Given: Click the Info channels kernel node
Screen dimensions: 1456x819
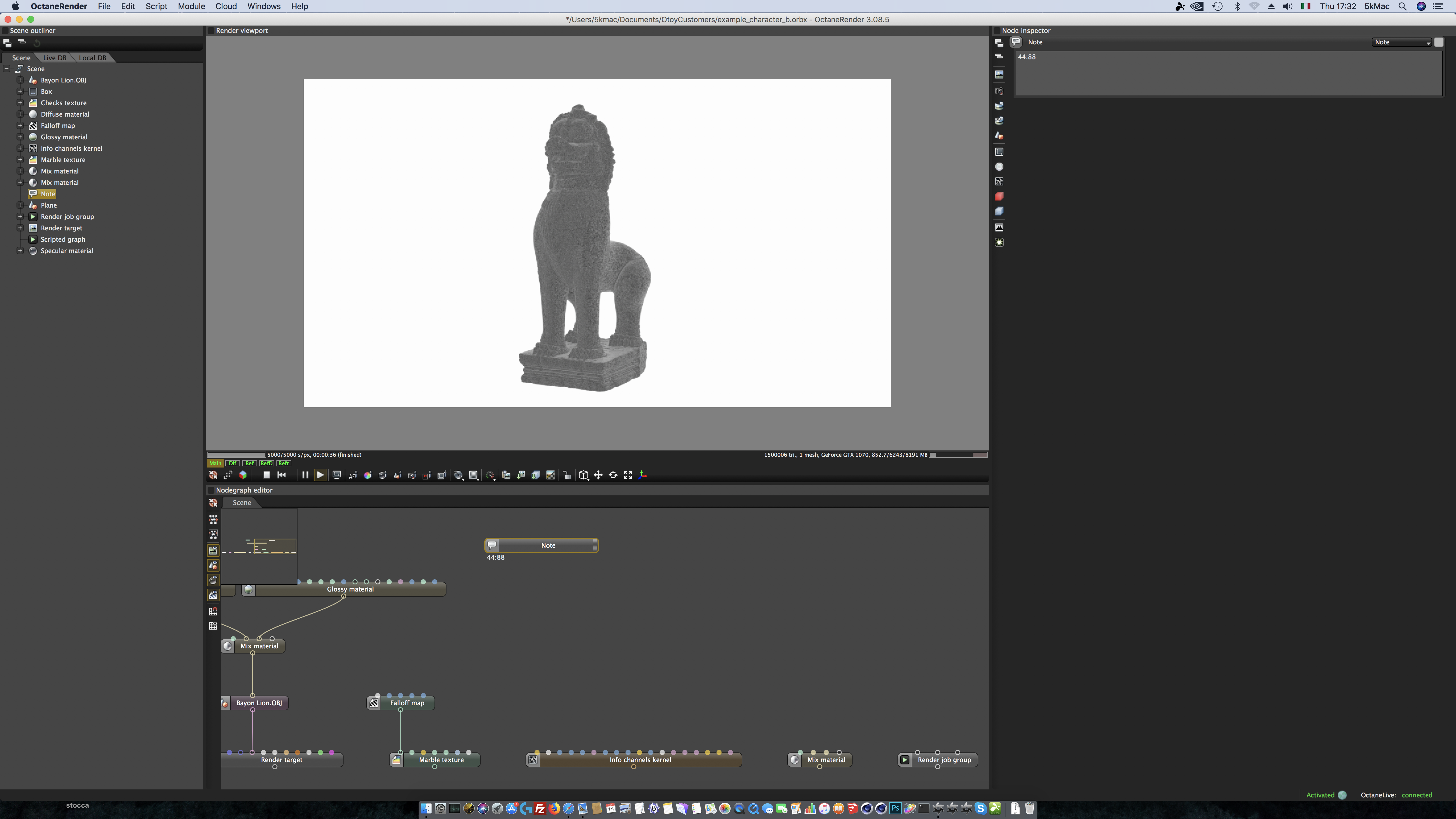Looking at the screenshot, I should (x=640, y=760).
